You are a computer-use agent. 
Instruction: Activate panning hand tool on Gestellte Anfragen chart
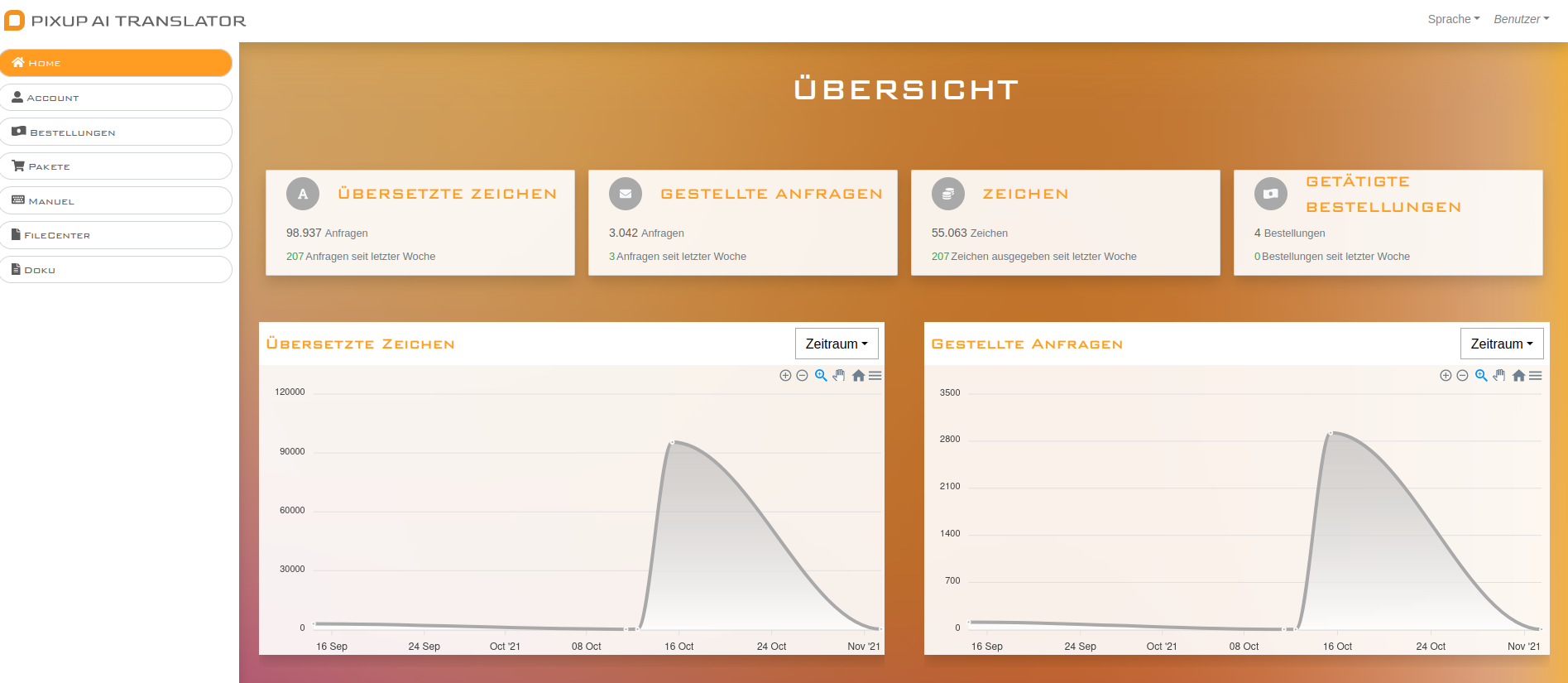(x=1499, y=376)
